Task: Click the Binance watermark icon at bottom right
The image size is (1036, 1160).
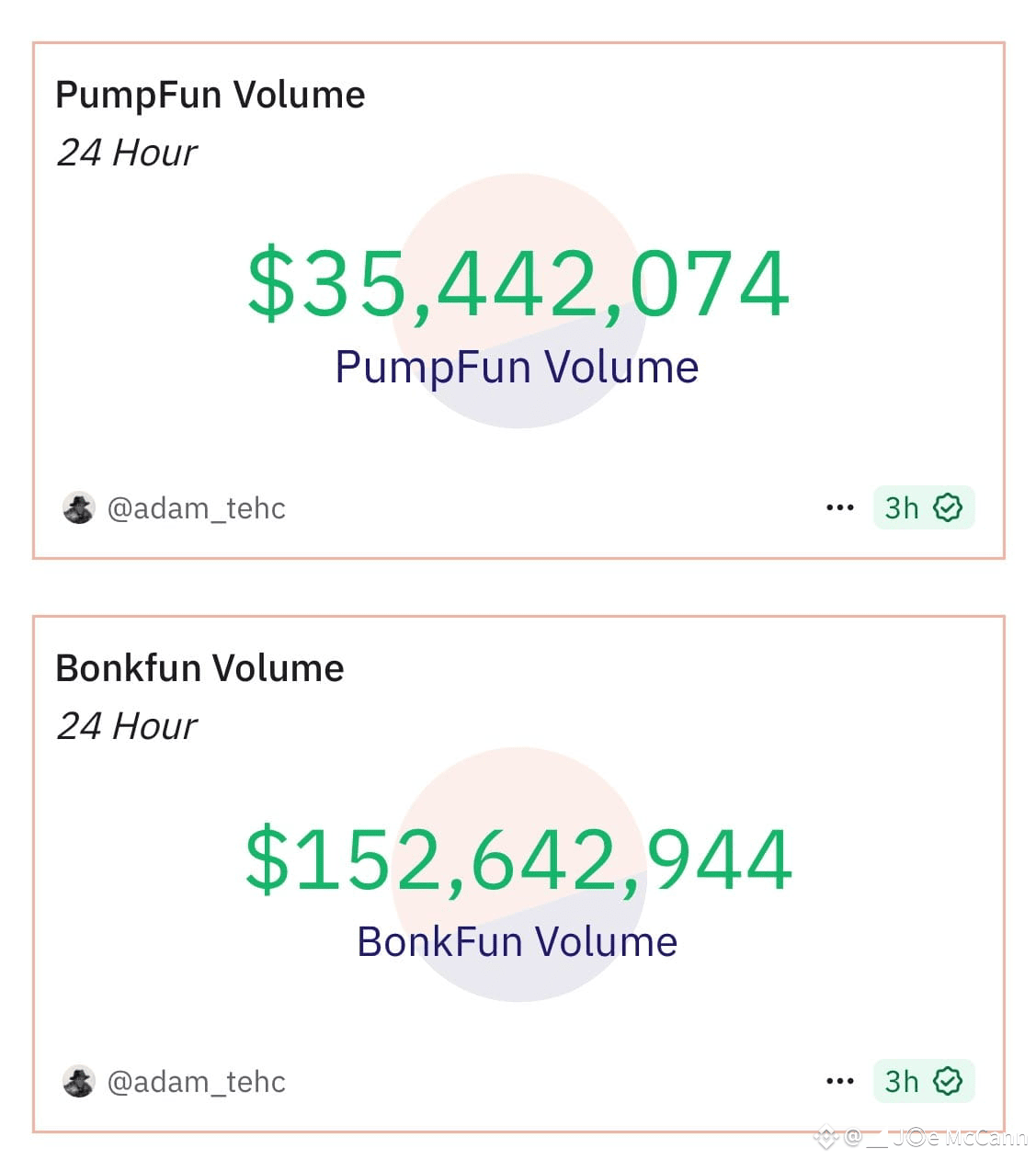Action: click(x=825, y=1138)
